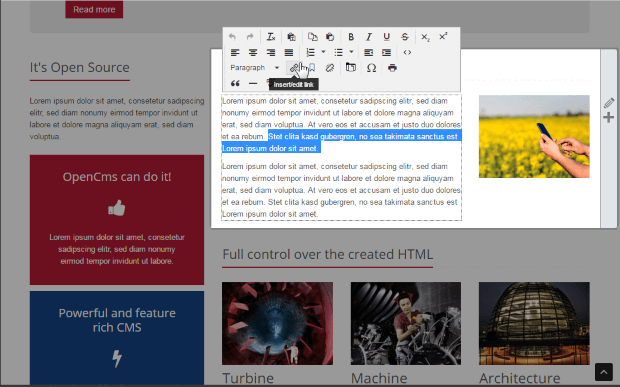The image size is (620, 387).
Task: Toggle Strikethrough formatting
Action: [x=405, y=37]
